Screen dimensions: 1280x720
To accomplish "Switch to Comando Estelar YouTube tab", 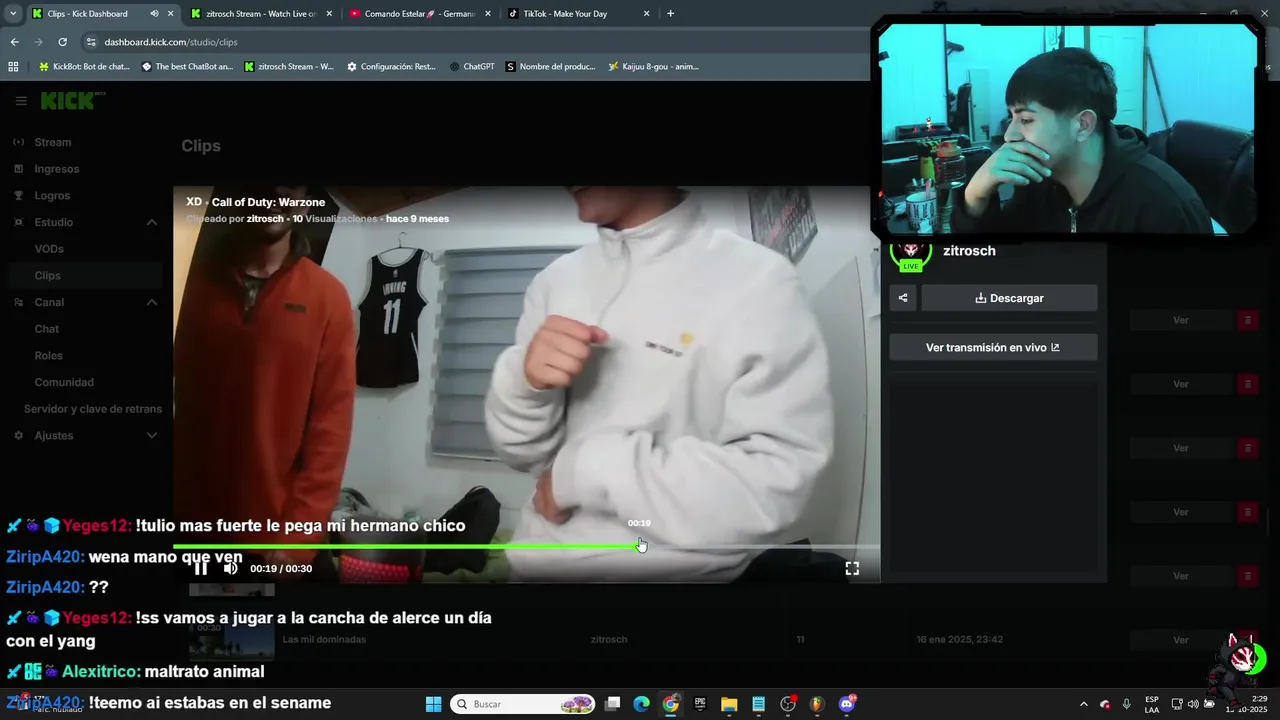I will point(420,14).
